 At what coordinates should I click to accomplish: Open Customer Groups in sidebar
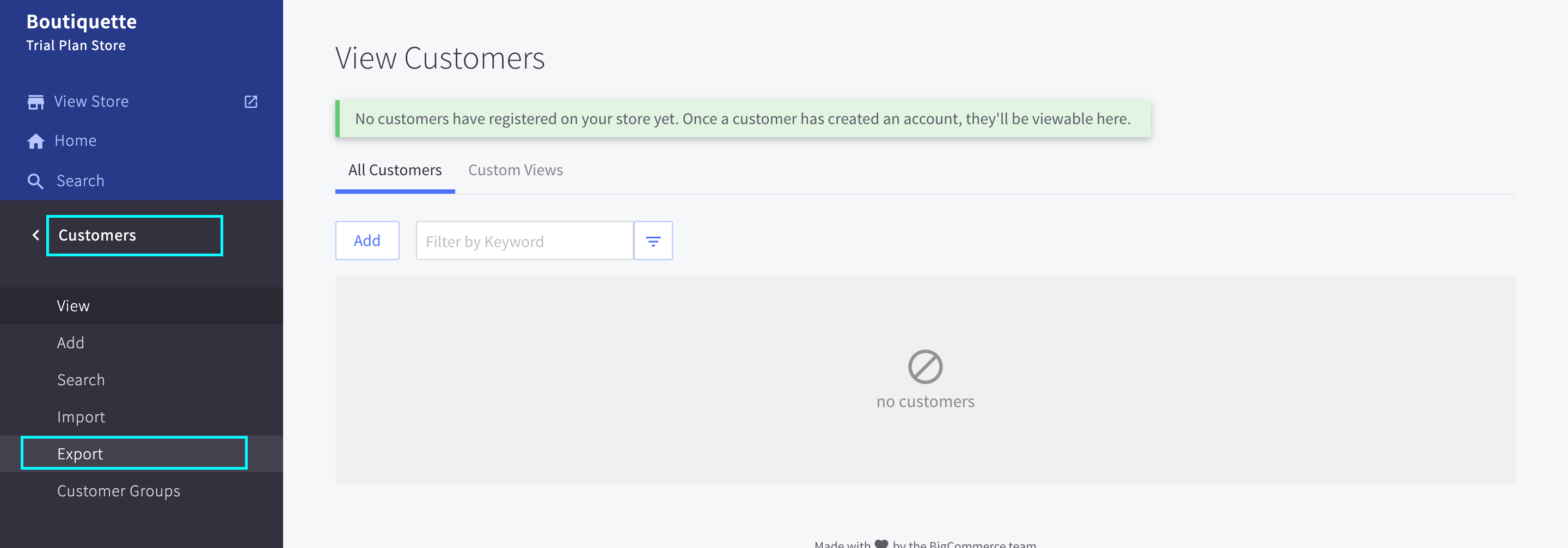119,491
